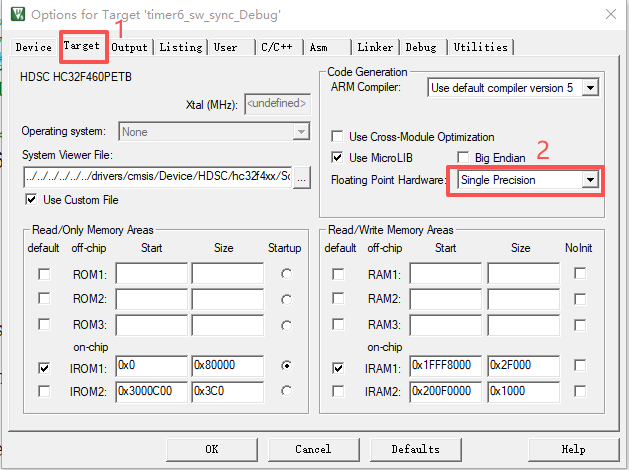Enable NoInit for RAM1
629x470 pixels.
click(580, 273)
